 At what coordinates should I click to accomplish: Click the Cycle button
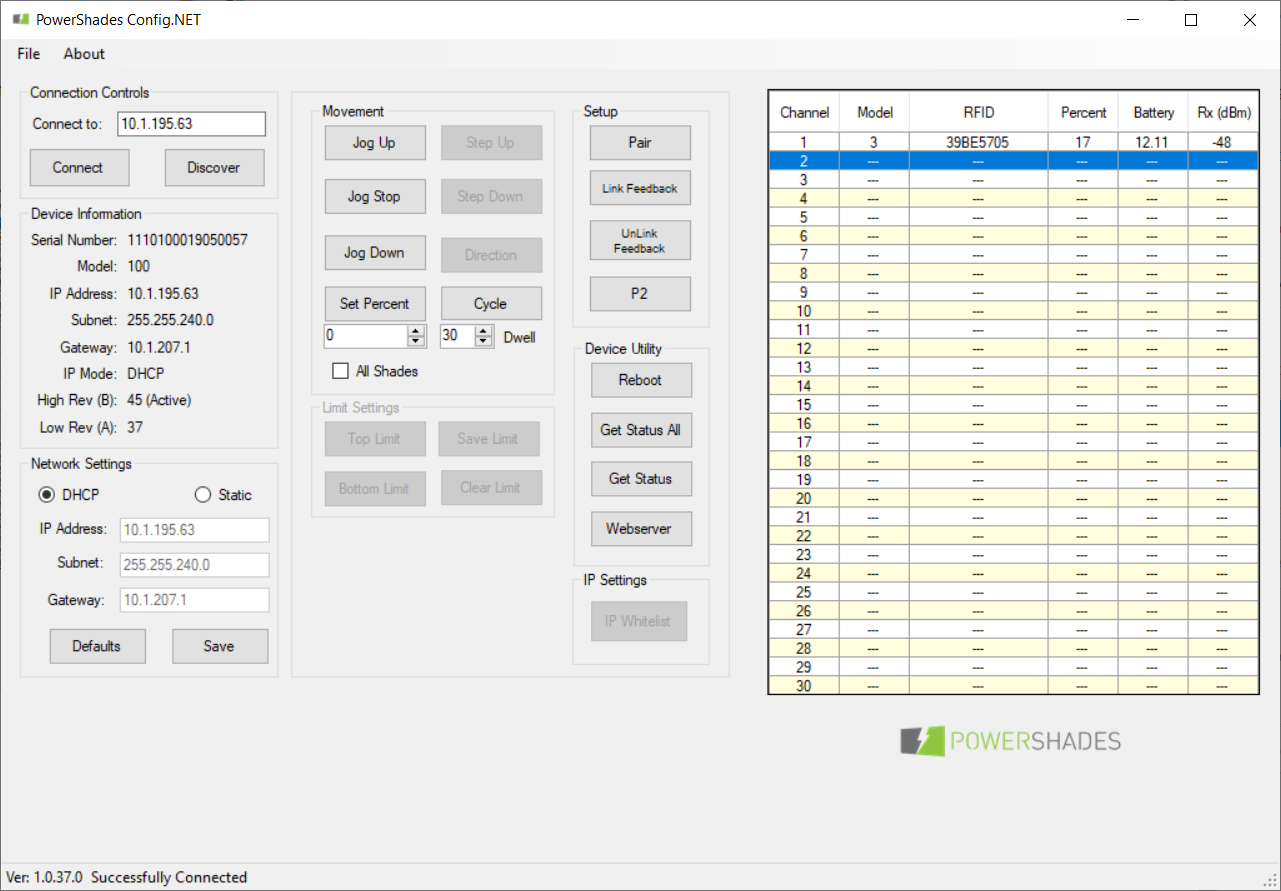coord(490,304)
